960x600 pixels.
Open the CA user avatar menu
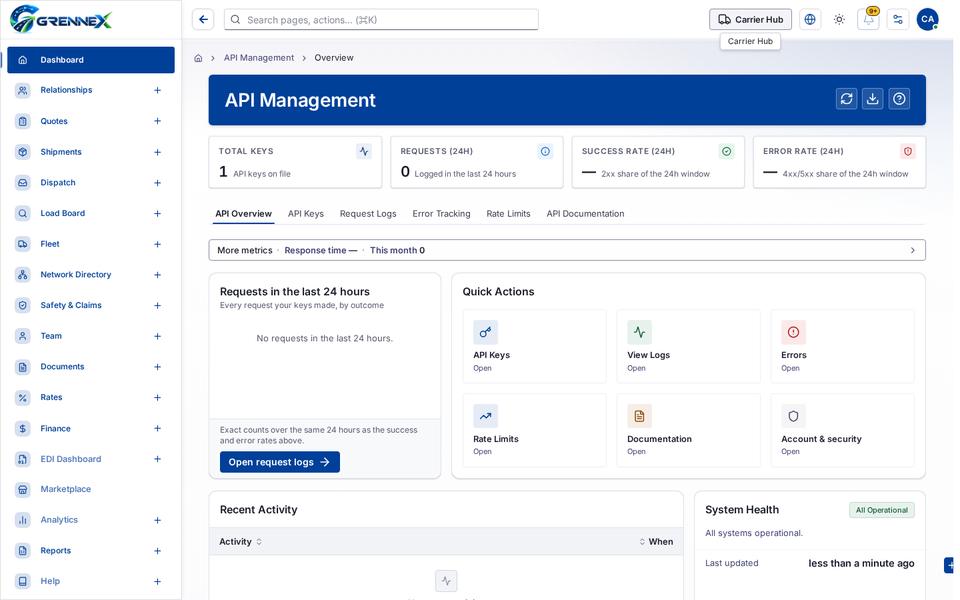tap(927, 20)
